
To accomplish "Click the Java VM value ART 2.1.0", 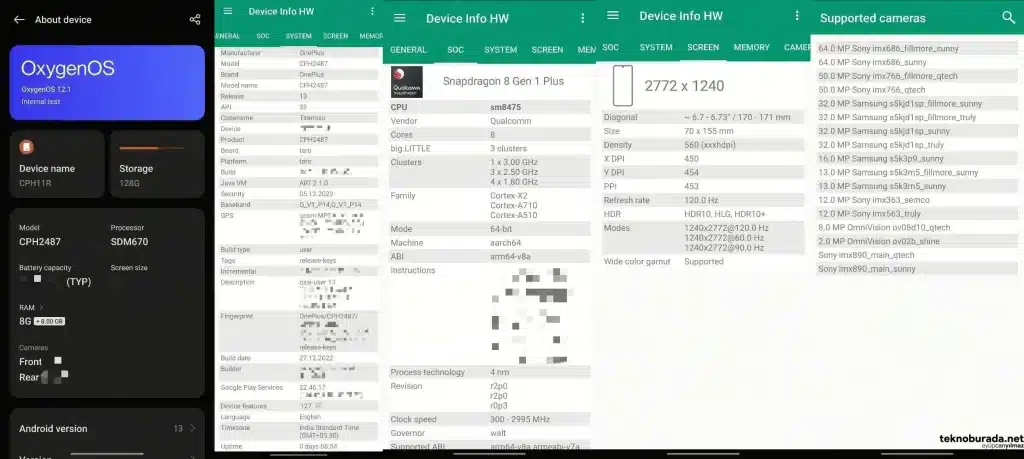I will 316,183.
